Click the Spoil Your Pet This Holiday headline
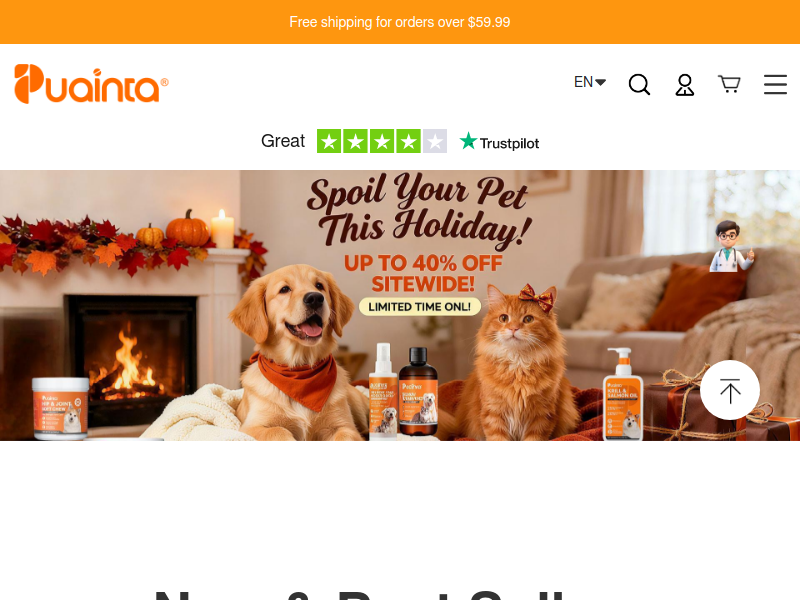The width and height of the screenshot is (800, 600). tap(420, 210)
